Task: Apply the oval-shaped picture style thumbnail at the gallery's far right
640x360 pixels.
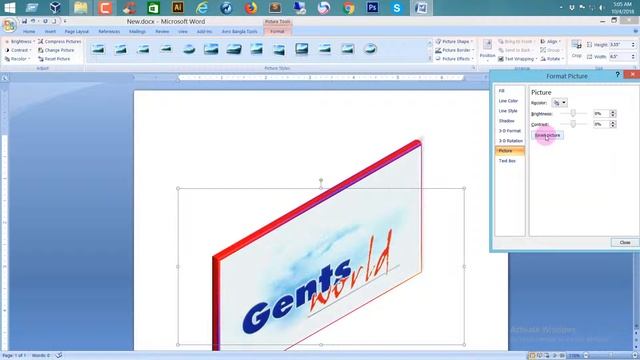Action: click(x=370, y=49)
